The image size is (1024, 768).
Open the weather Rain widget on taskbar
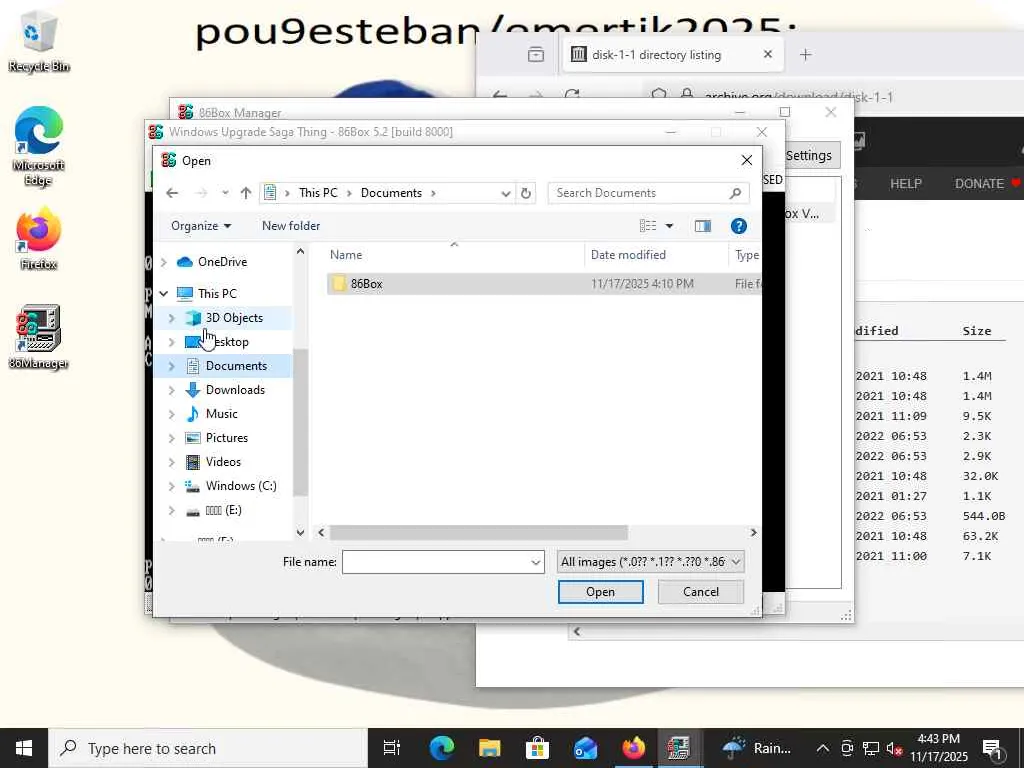(x=756, y=748)
